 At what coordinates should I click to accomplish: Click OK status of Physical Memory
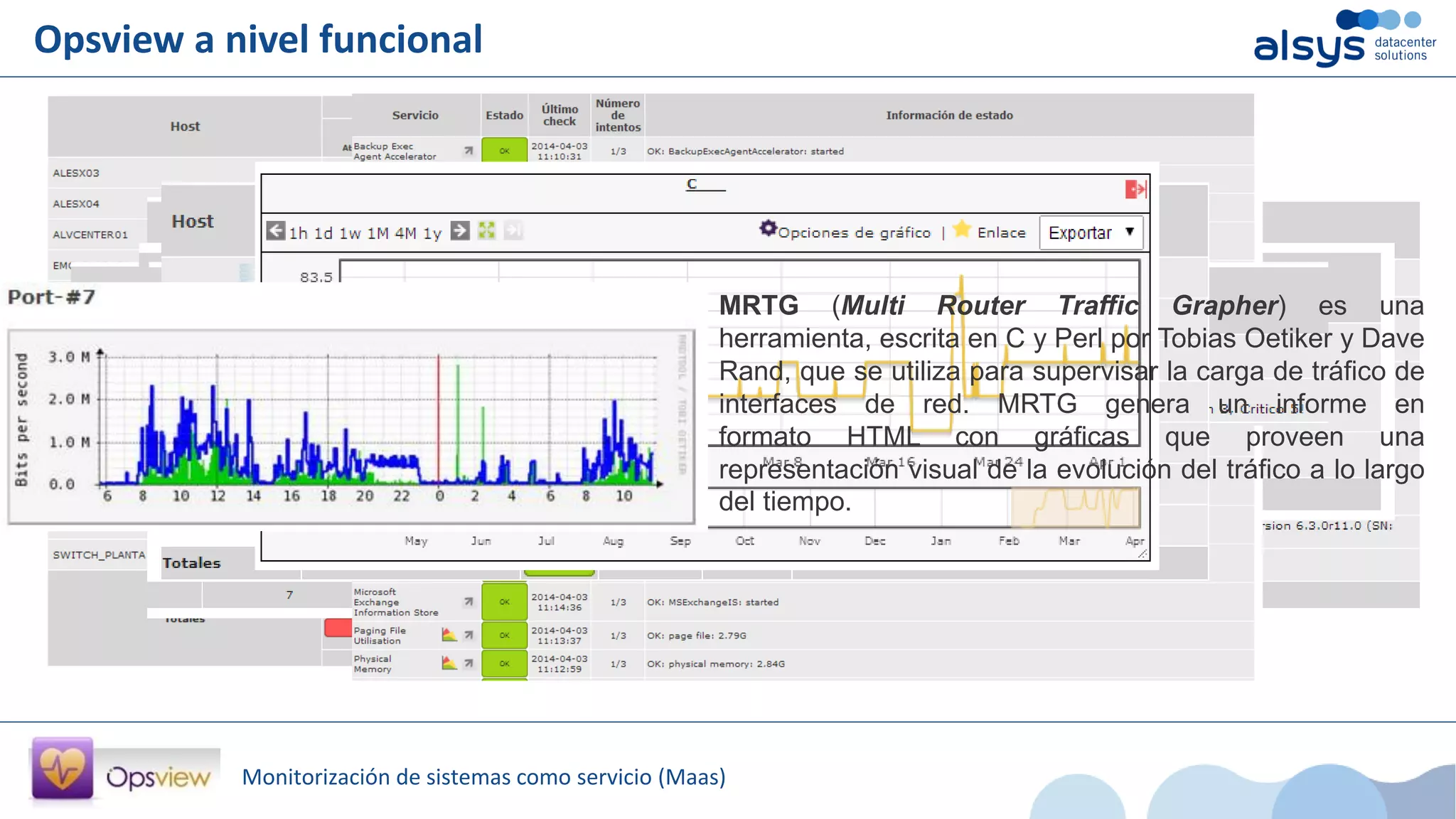pyautogui.click(x=504, y=663)
